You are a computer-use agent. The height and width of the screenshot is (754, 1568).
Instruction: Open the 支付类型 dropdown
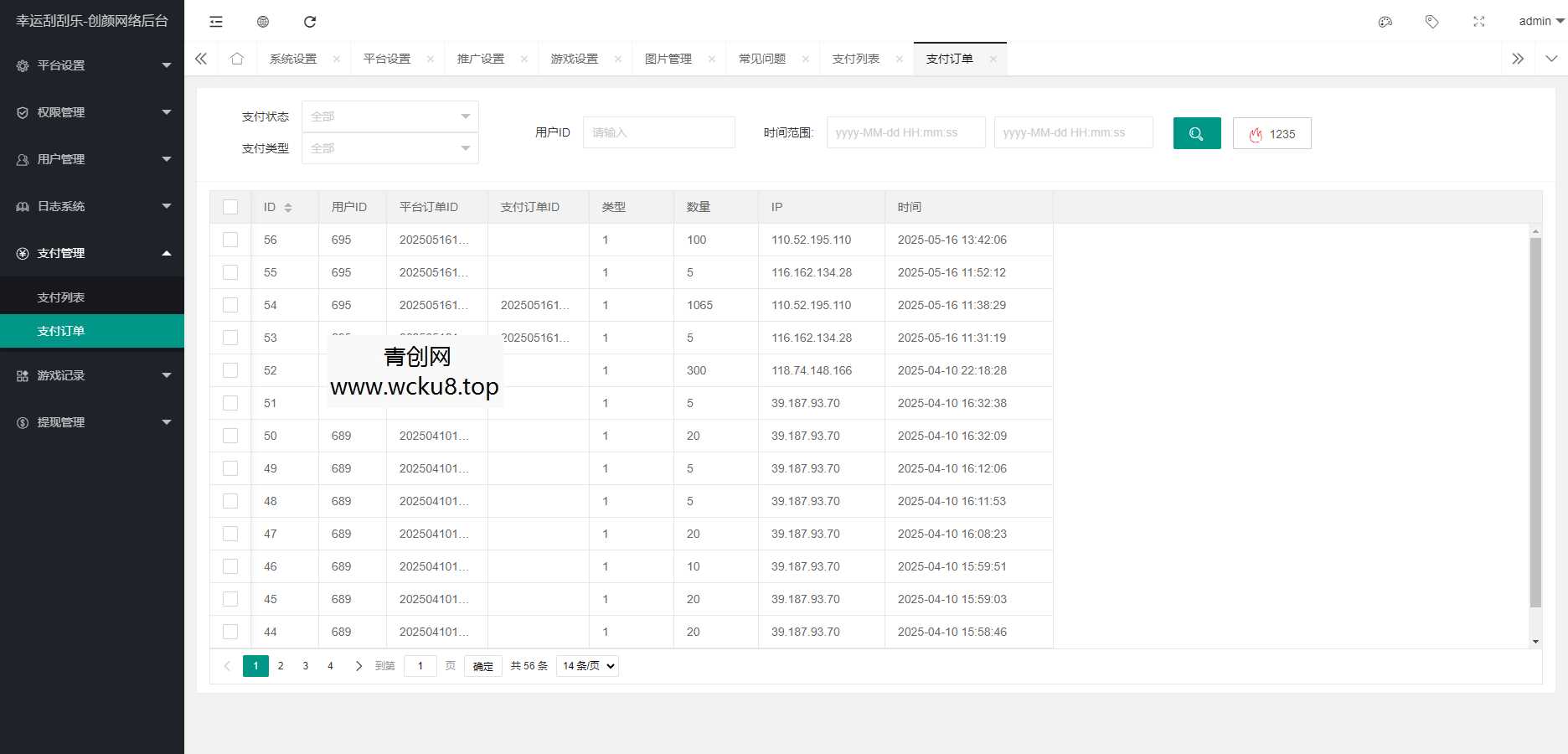tap(390, 148)
